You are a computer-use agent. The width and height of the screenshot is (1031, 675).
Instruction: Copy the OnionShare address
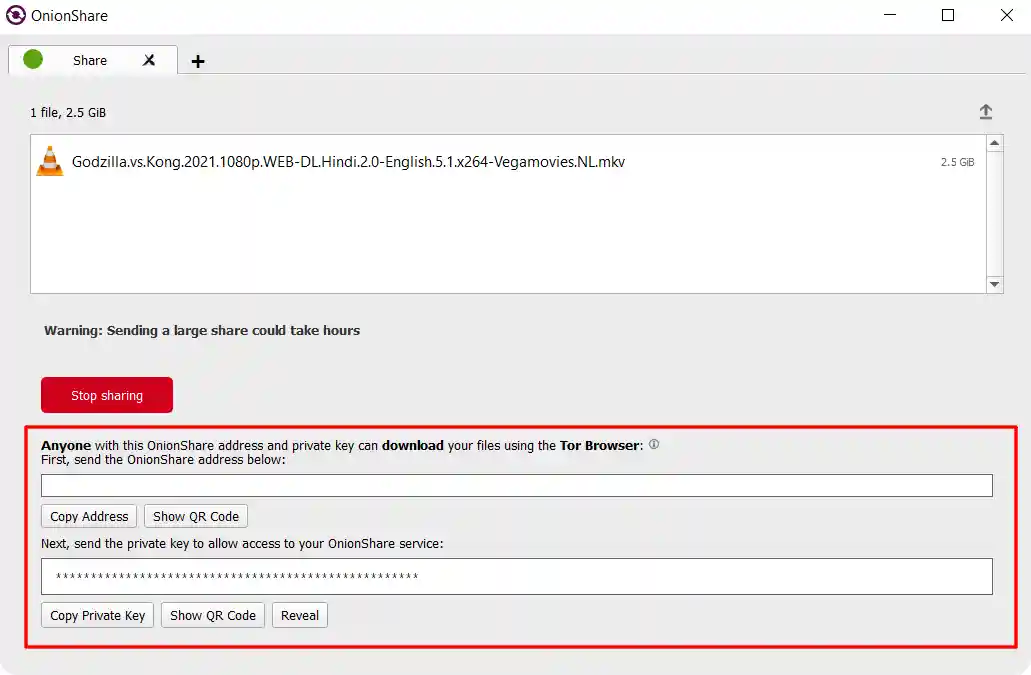(88, 516)
